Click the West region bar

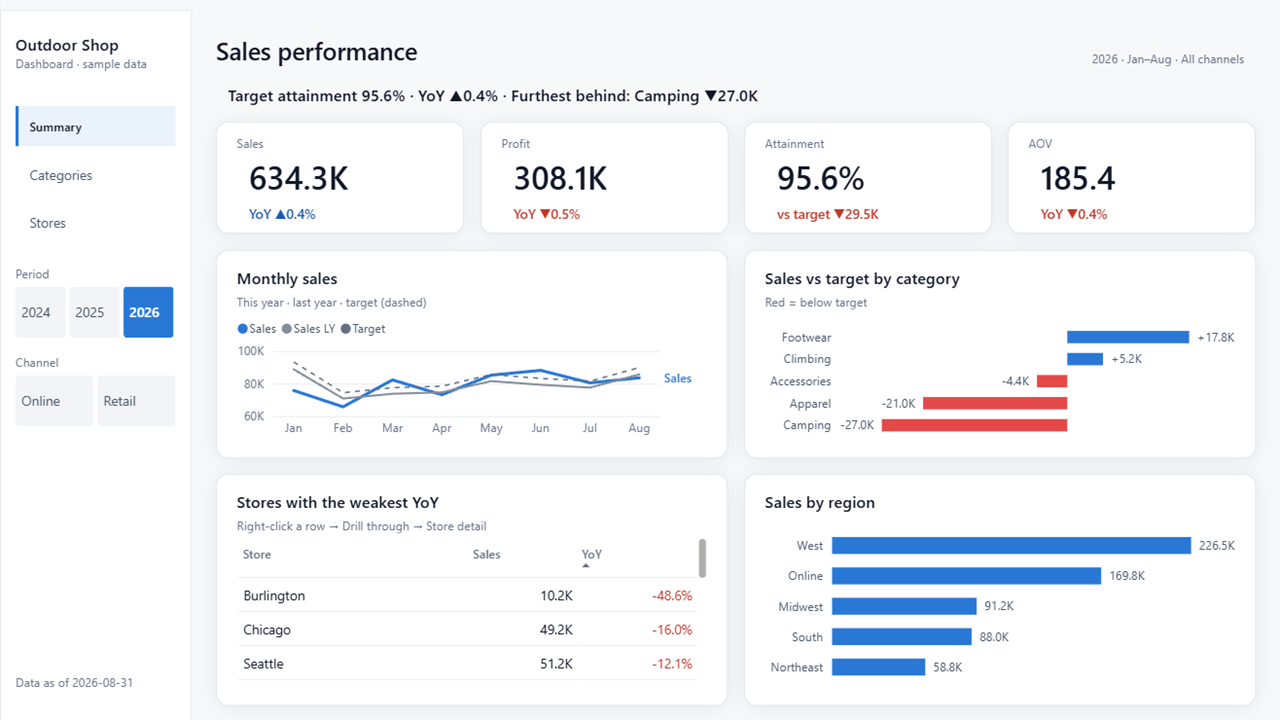1011,545
